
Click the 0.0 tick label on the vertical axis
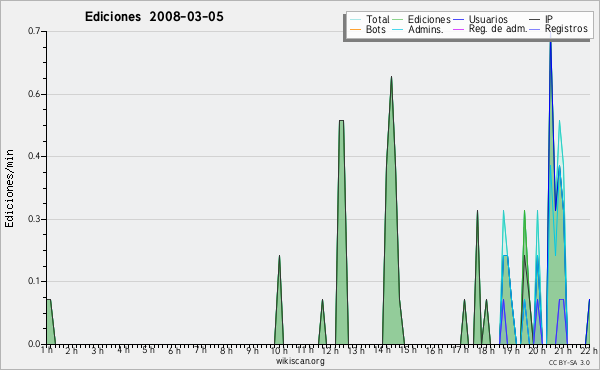click(34, 344)
